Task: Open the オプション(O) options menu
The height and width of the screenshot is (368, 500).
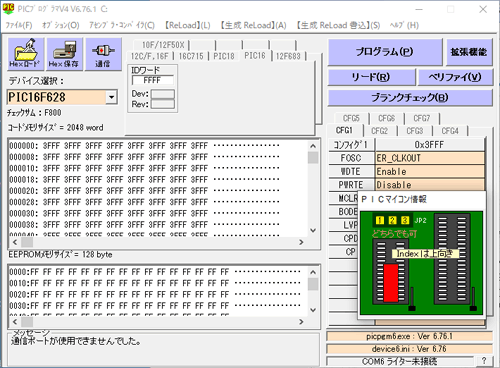Action: pyautogui.click(x=61, y=25)
